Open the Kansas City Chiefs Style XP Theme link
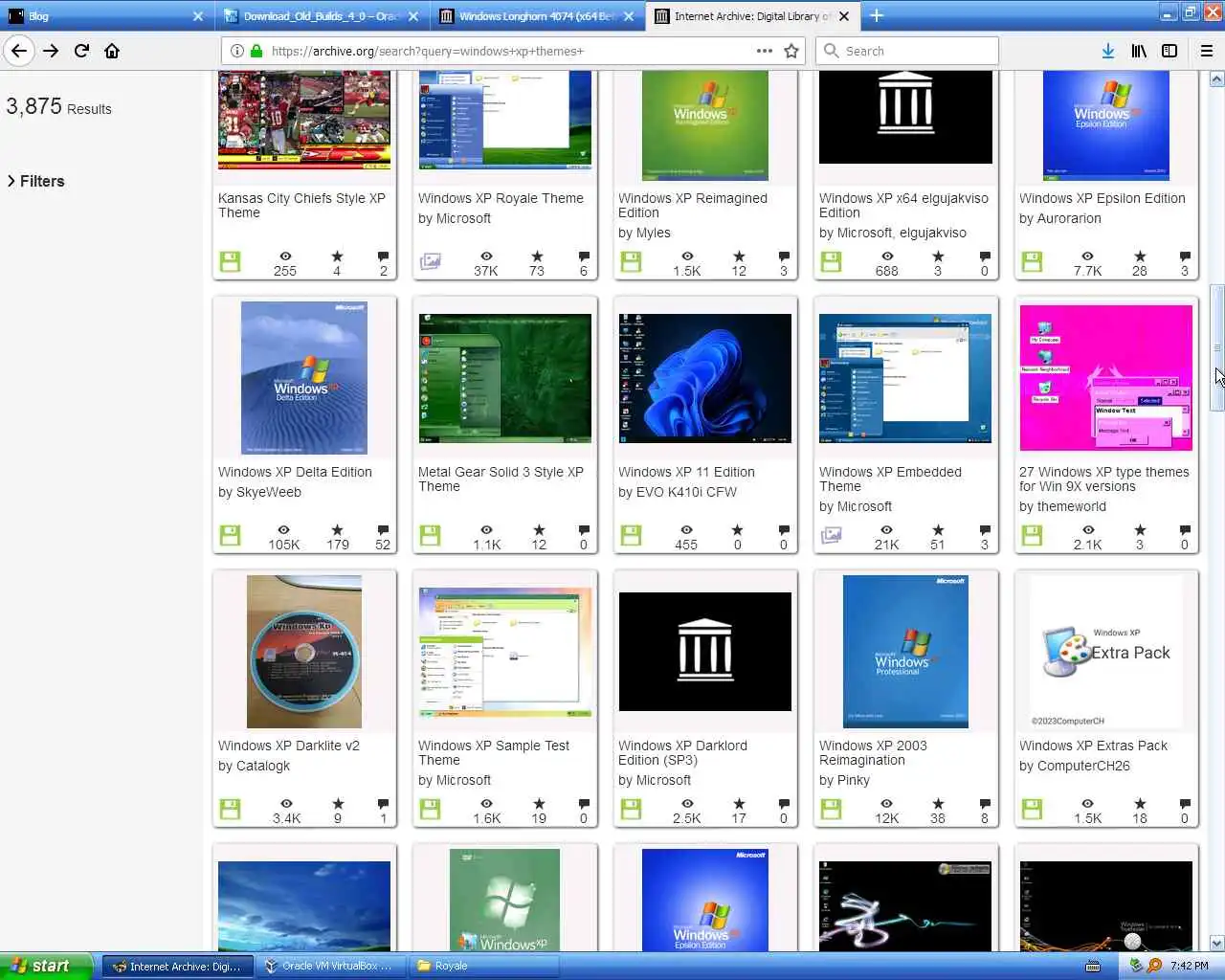The image size is (1225, 980). (301, 205)
